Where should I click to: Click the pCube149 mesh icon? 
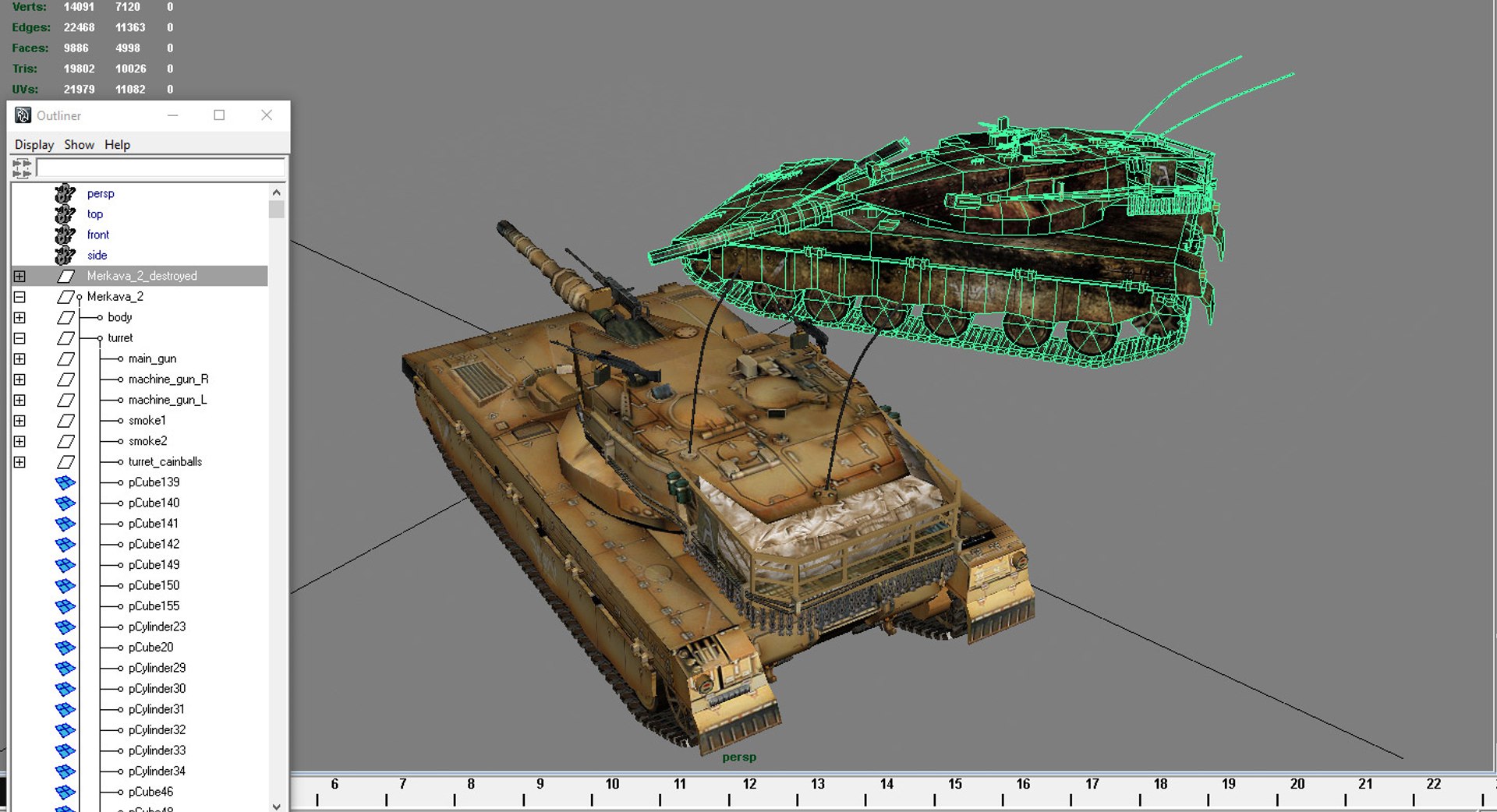point(65,565)
